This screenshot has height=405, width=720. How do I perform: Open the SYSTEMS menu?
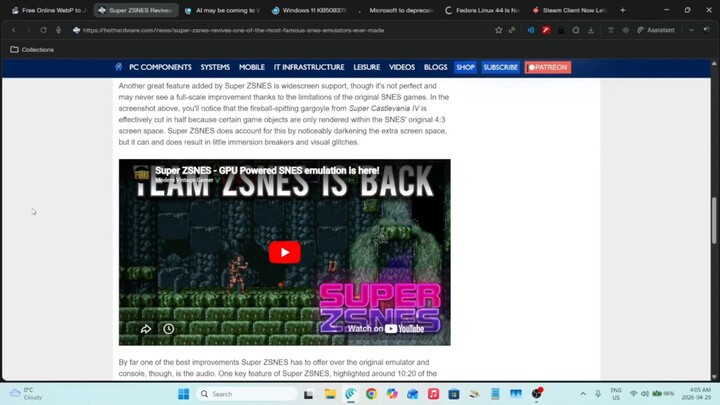click(215, 68)
